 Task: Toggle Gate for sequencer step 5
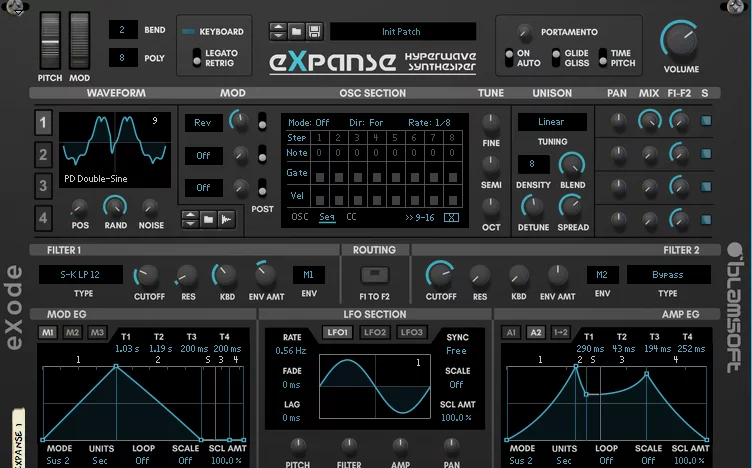tap(395, 177)
